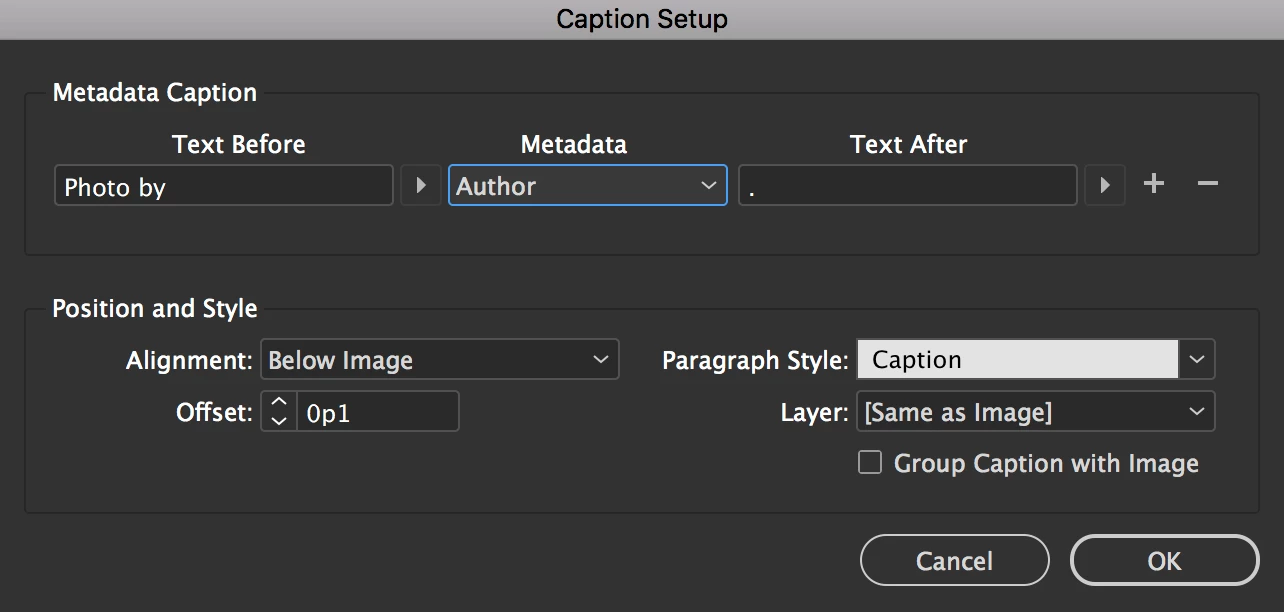Click the Paragraph Style label text

pyautogui.click(x=755, y=360)
